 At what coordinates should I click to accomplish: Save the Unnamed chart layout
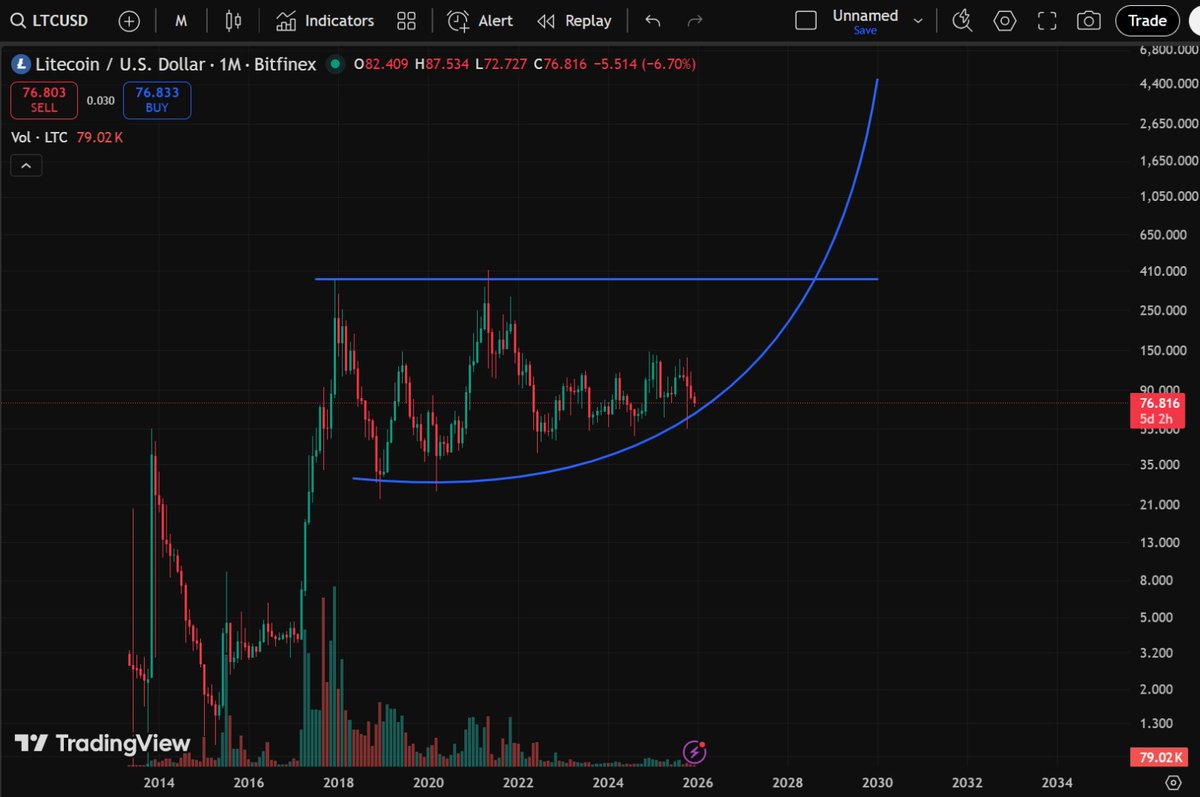point(865,31)
